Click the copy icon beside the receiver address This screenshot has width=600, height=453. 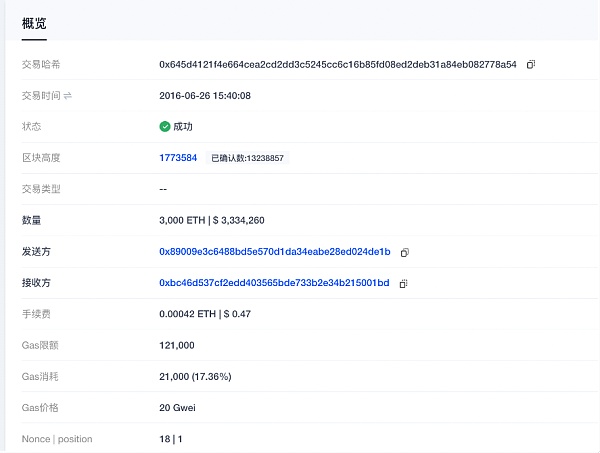point(403,284)
